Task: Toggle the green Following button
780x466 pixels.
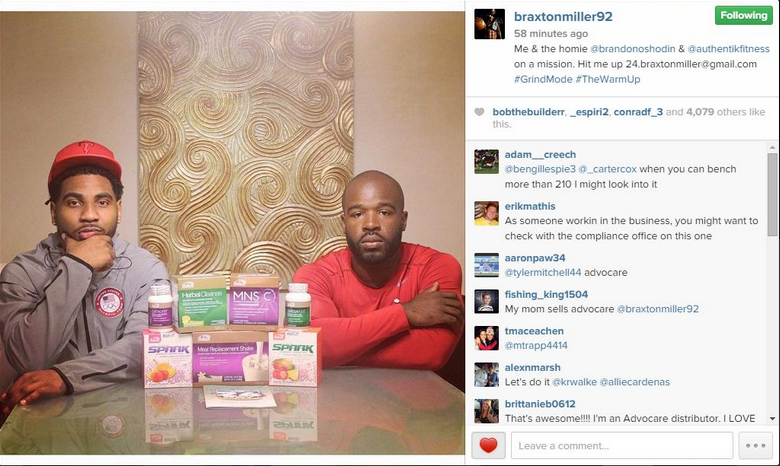Action: click(x=744, y=15)
